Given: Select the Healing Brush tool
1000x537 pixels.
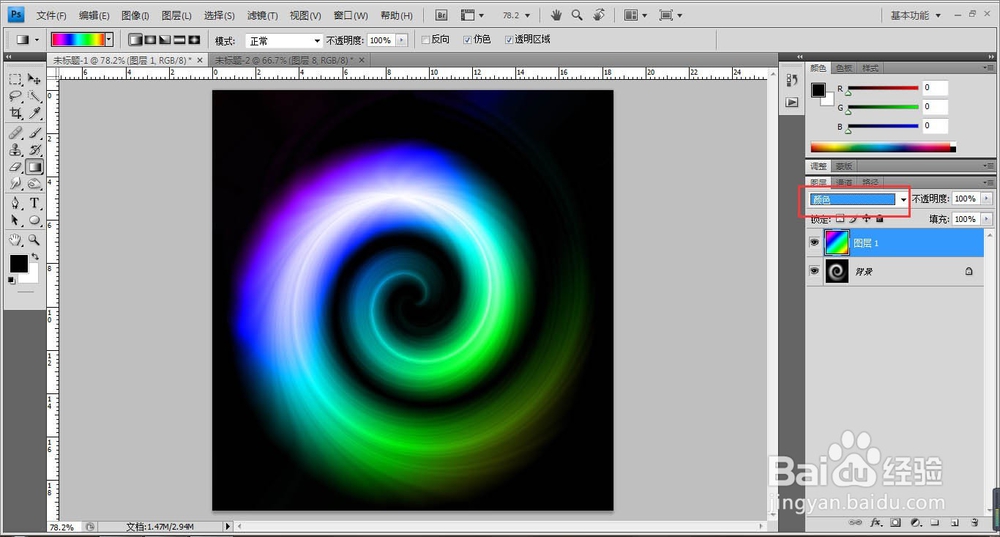Looking at the screenshot, I should [15, 133].
